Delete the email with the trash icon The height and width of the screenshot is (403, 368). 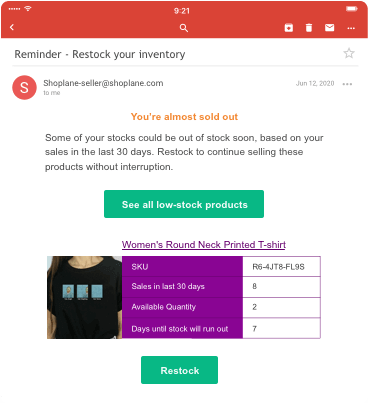309,28
